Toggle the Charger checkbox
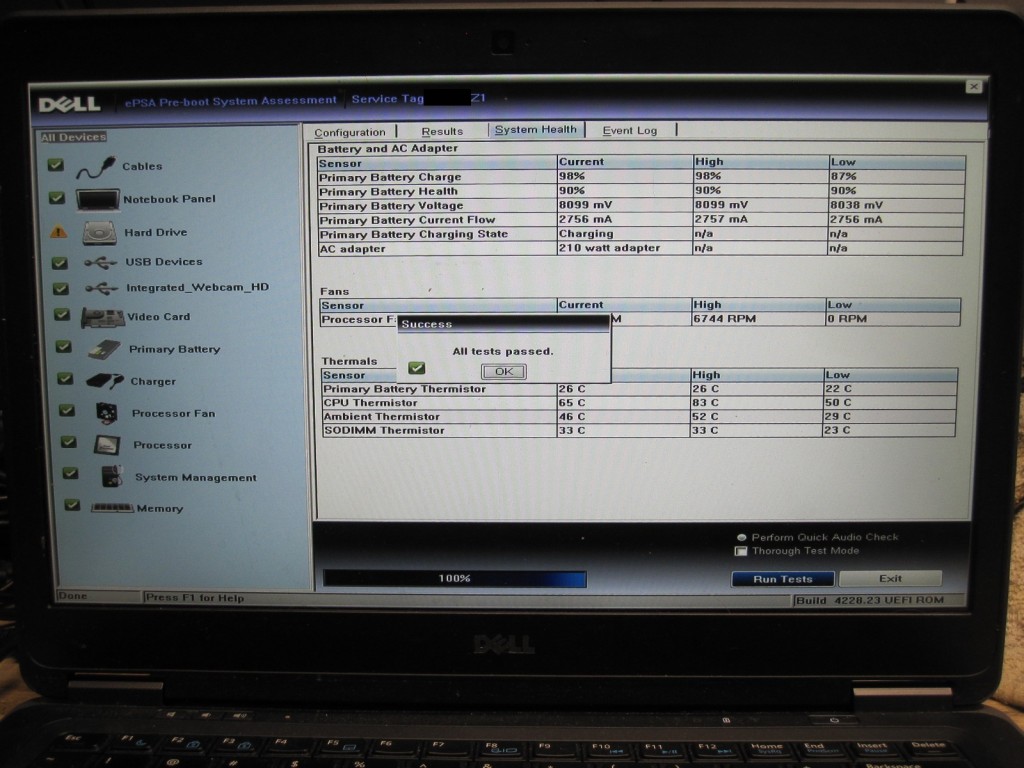 pos(65,378)
